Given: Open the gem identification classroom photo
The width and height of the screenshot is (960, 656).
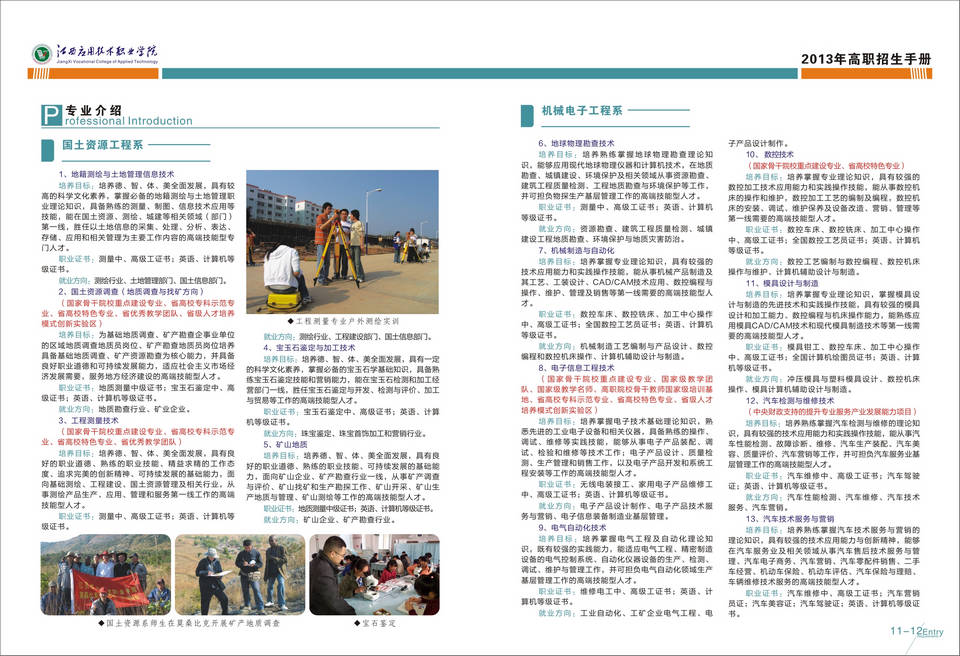Looking at the screenshot, I should (x=374, y=575).
